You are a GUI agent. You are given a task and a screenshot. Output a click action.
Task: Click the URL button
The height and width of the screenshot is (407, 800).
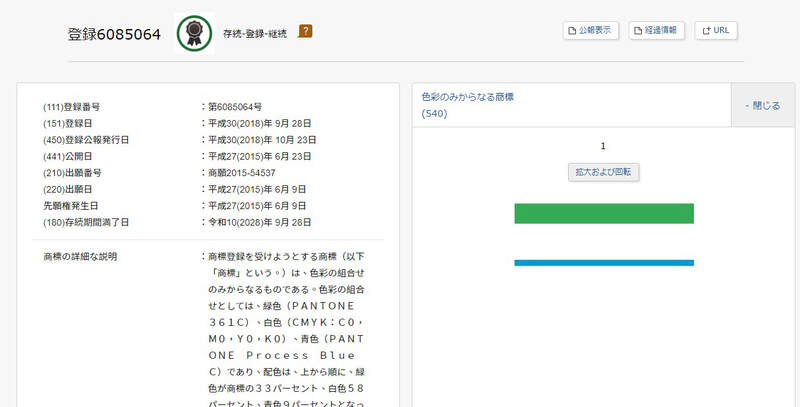tap(716, 31)
